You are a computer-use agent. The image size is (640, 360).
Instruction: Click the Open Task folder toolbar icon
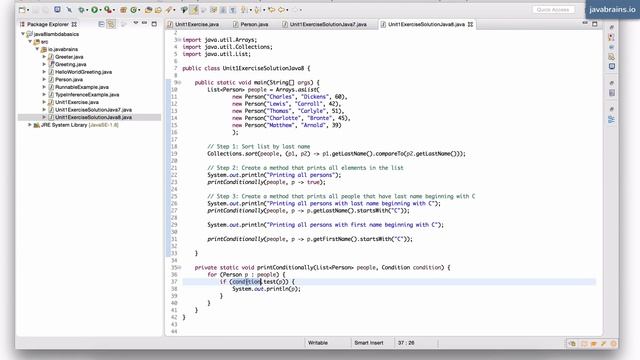(158, 10)
